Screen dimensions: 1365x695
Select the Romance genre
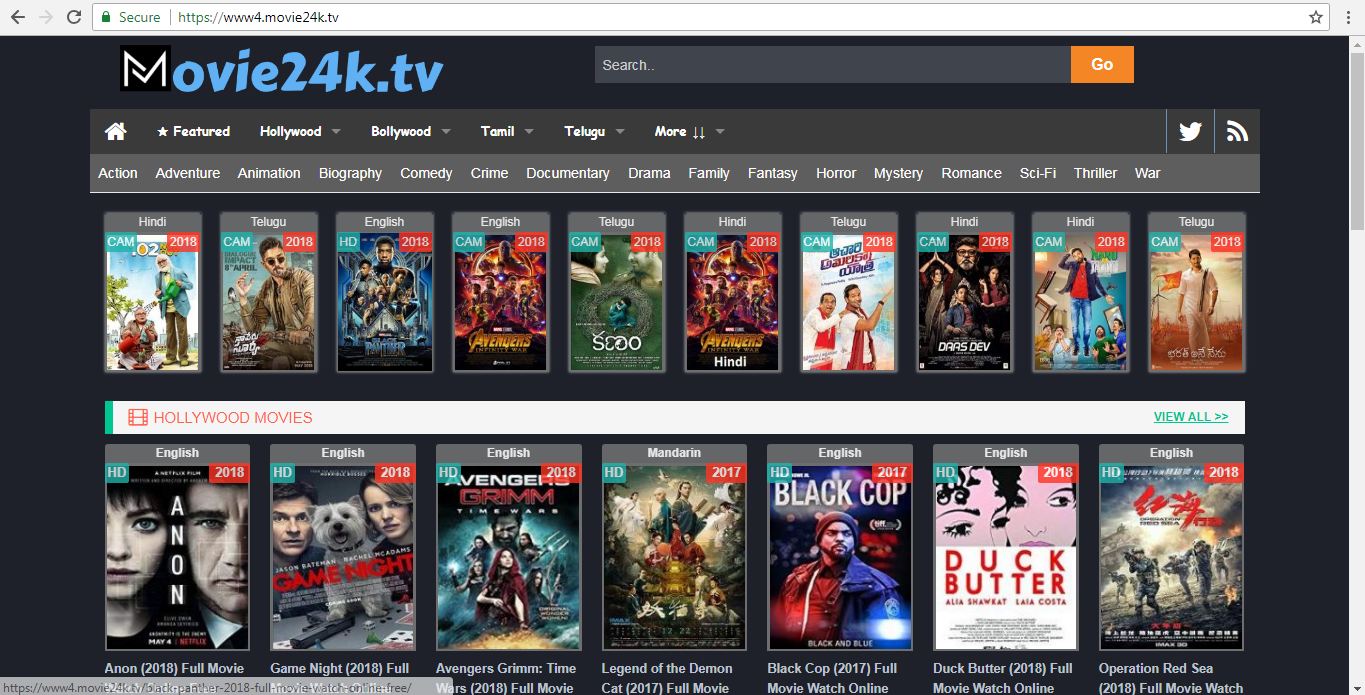971,173
